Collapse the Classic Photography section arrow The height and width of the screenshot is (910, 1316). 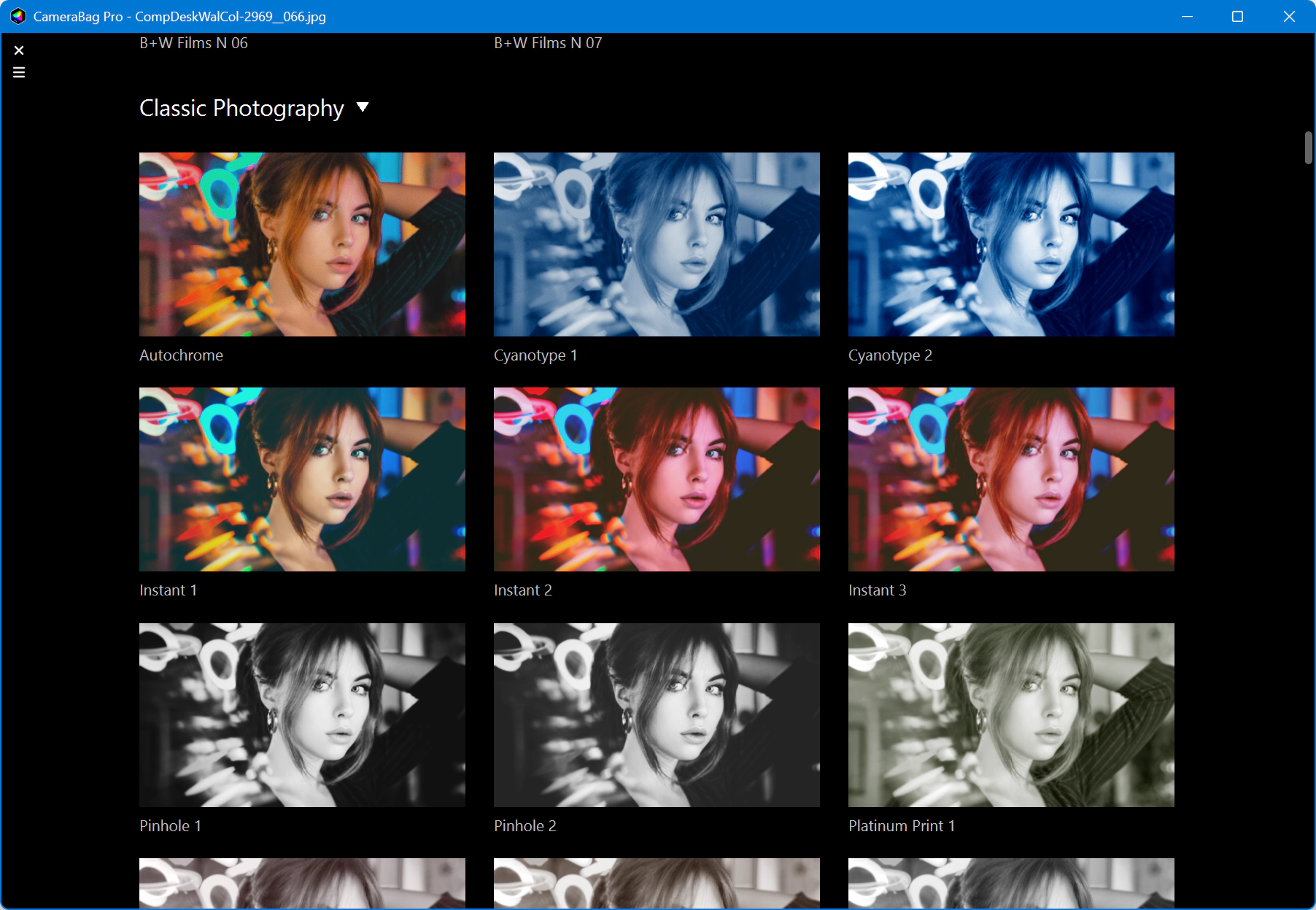(363, 107)
